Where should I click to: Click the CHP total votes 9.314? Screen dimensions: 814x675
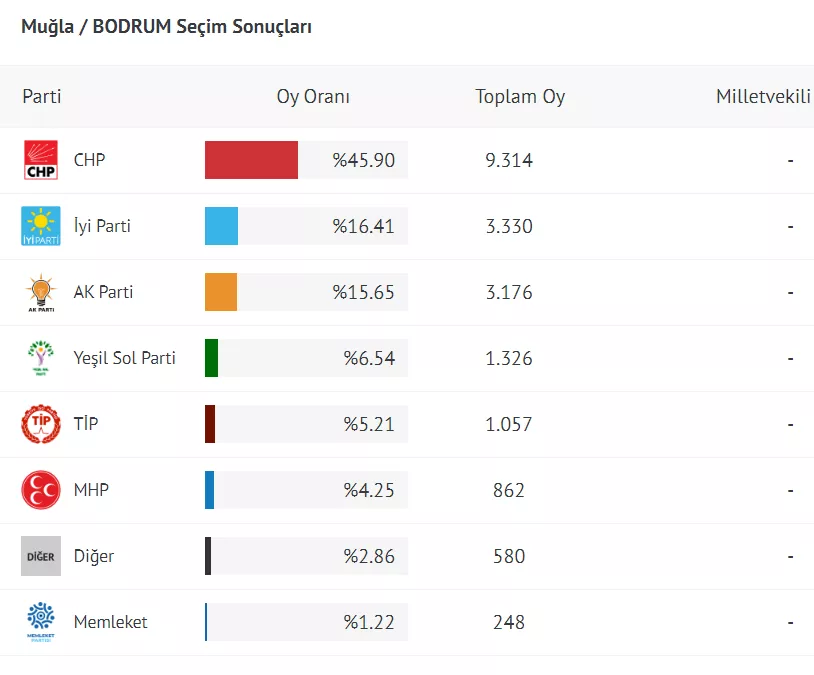[509, 160]
